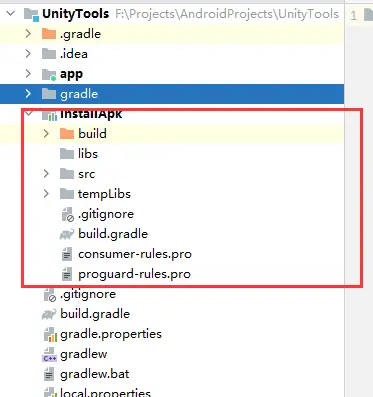373x397 pixels.
Task: Select the src folder name
Action: click(x=87, y=174)
